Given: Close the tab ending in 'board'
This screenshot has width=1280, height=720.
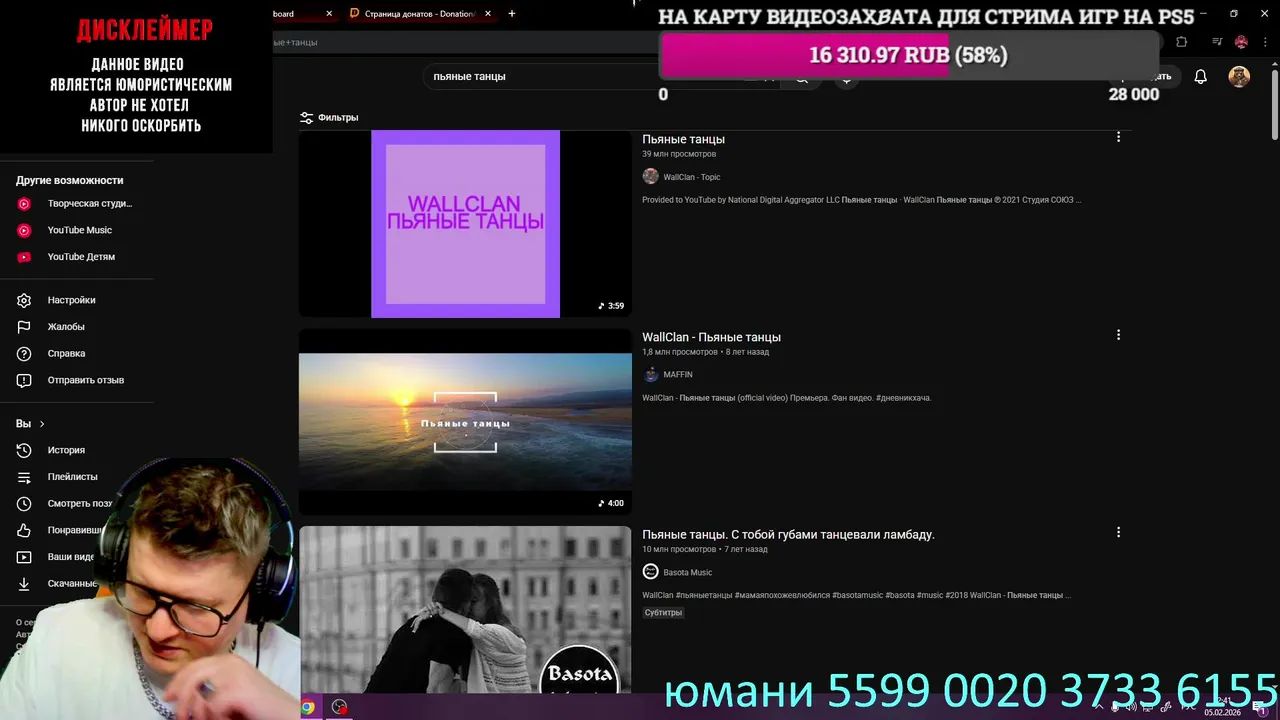Looking at the screenshot, I should pyautogui.click(x=329, y=14).
